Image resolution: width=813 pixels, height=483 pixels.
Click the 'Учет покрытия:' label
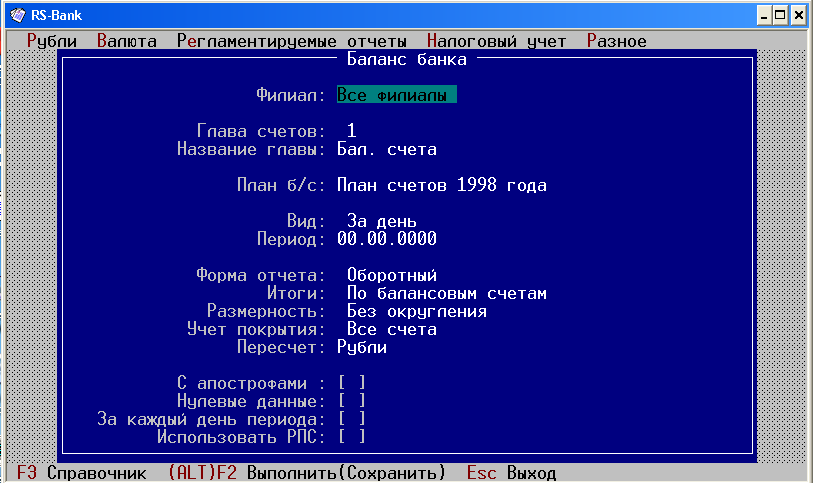[256, 329]
